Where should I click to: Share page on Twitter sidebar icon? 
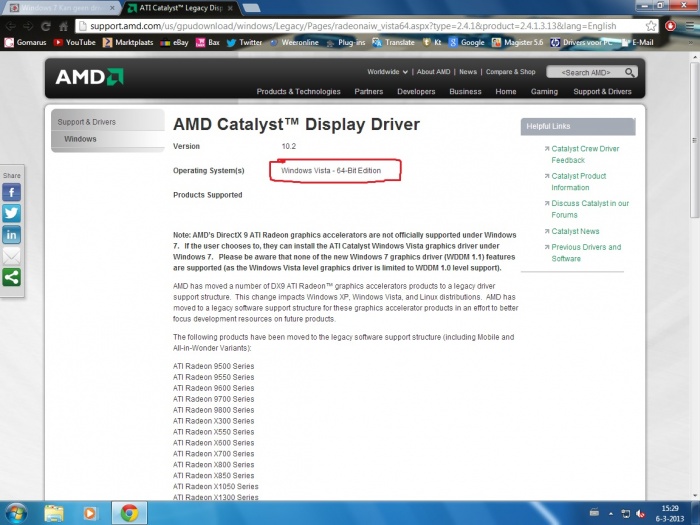click(12, 213)
